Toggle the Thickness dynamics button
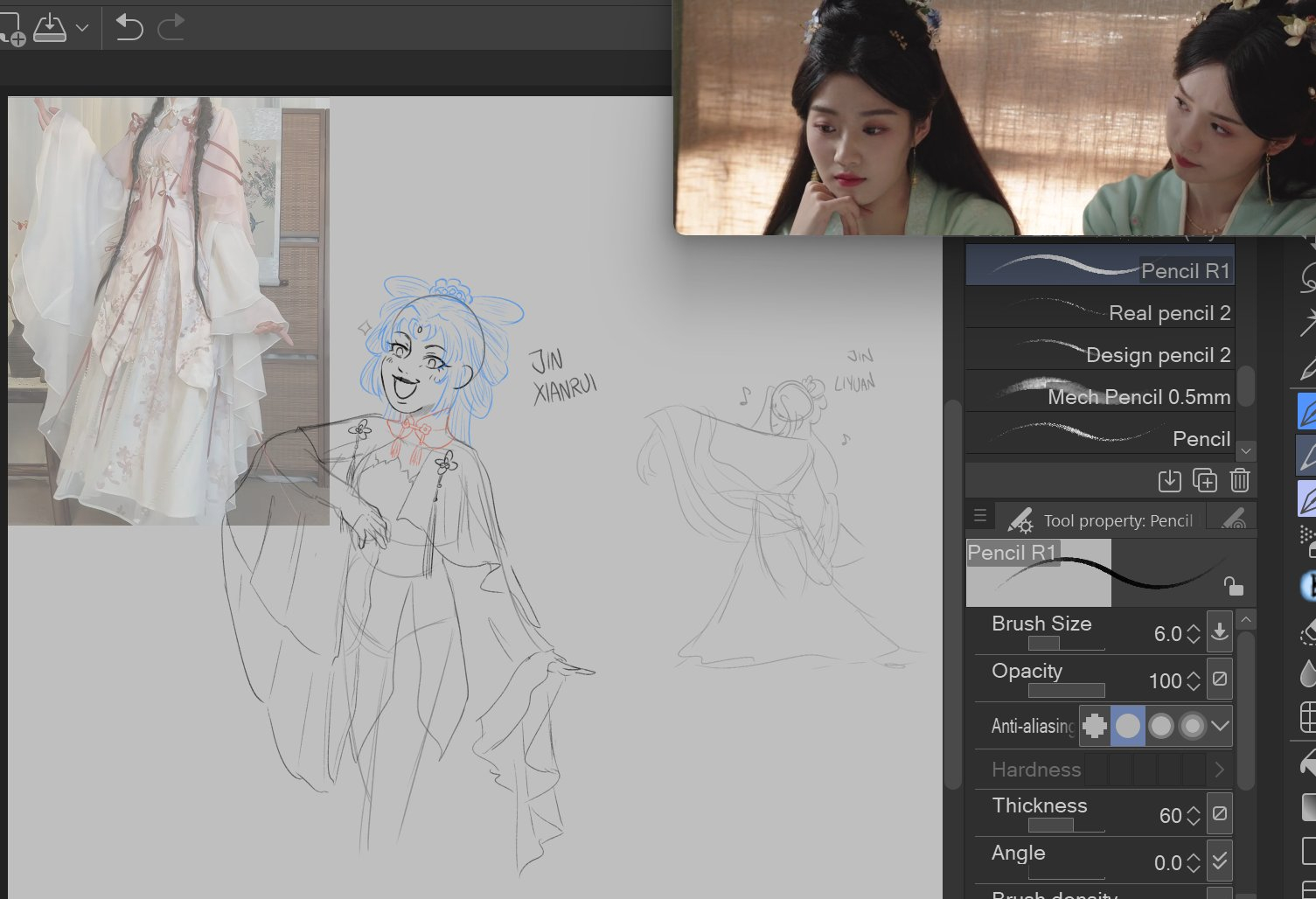Viewport: 1316px width, 899px height. pyautogui.click(x=1219, y=814)
